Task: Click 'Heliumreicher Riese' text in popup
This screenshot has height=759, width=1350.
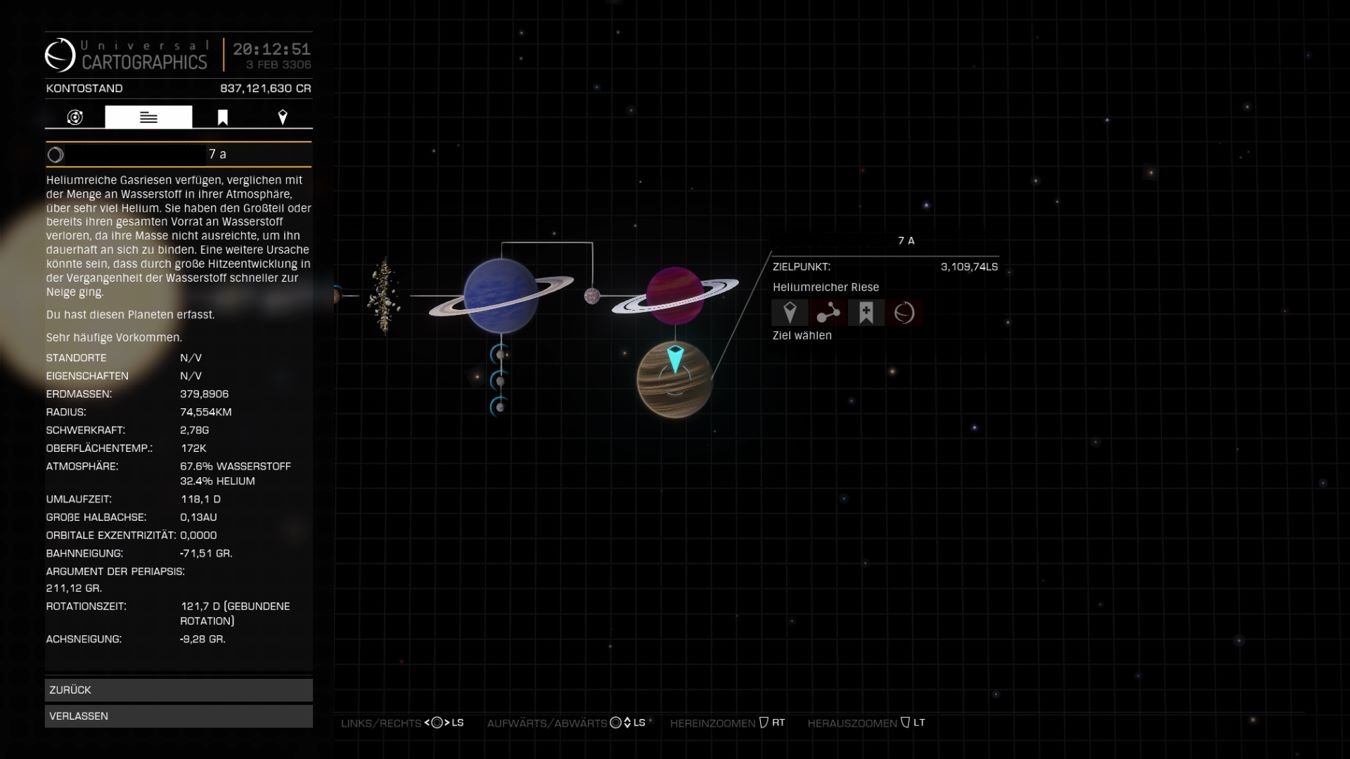Action: pyautogui.click(x=826, y=288)
